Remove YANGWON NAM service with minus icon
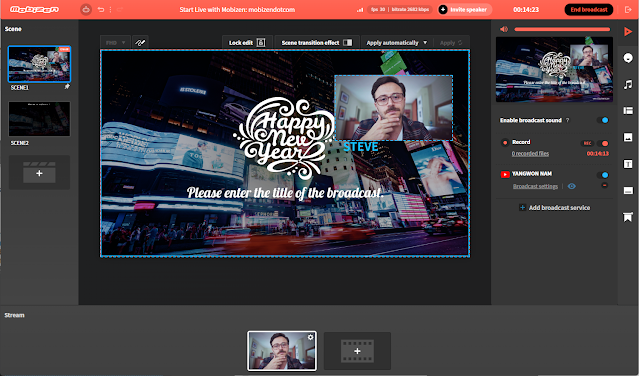Viewport: 639px width, 376px height. [x=605, y=185]
